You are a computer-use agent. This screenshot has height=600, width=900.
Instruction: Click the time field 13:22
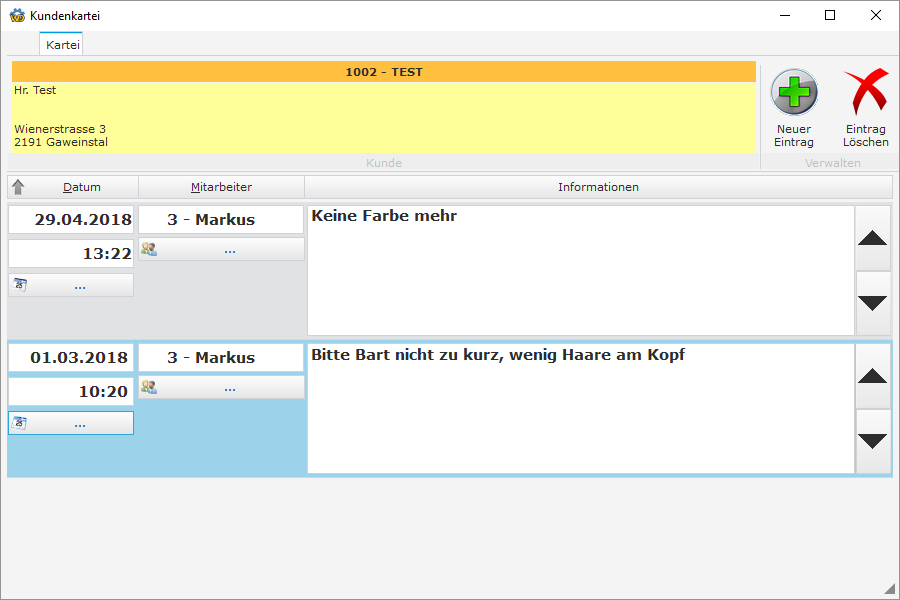(x=71, y=253)
